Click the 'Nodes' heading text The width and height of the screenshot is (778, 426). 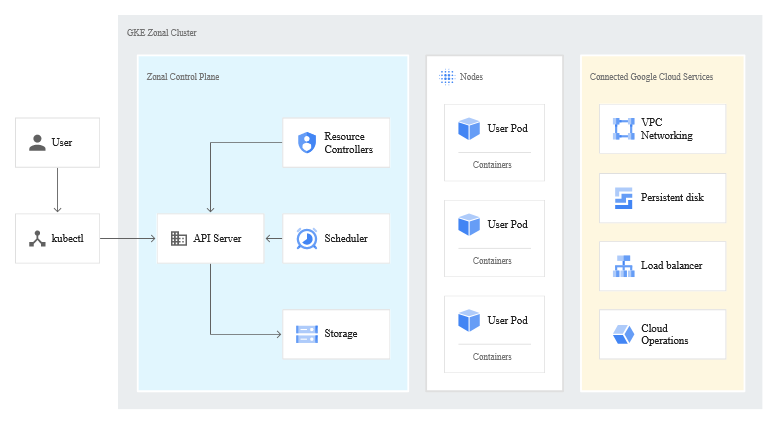[471, 77]
